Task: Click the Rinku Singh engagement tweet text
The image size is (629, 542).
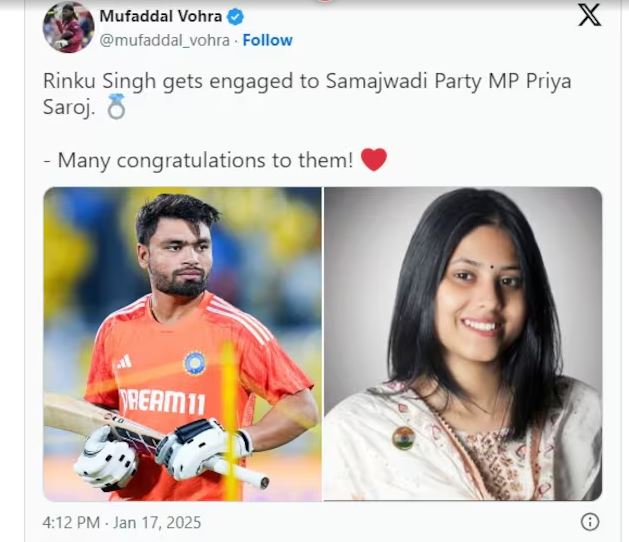Action: pos(307,94)
